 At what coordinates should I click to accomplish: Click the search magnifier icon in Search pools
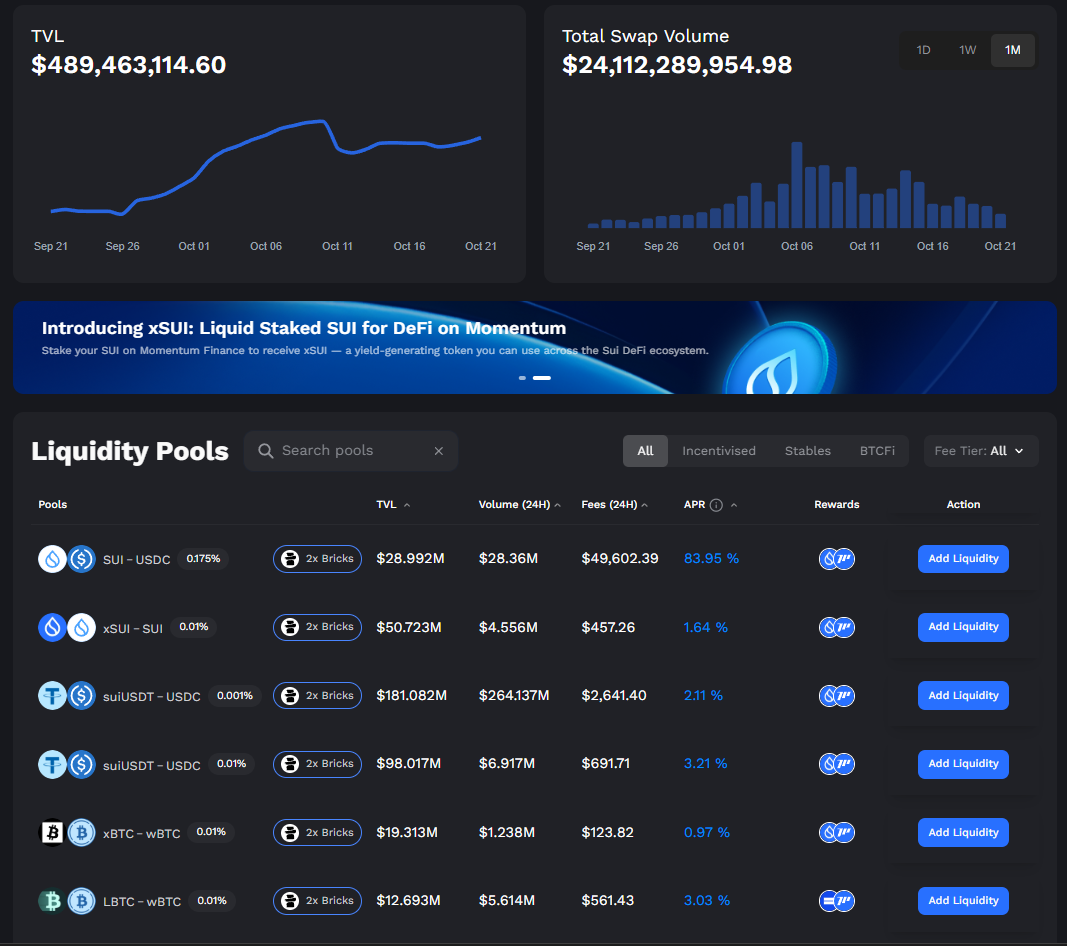pos(265,451)
